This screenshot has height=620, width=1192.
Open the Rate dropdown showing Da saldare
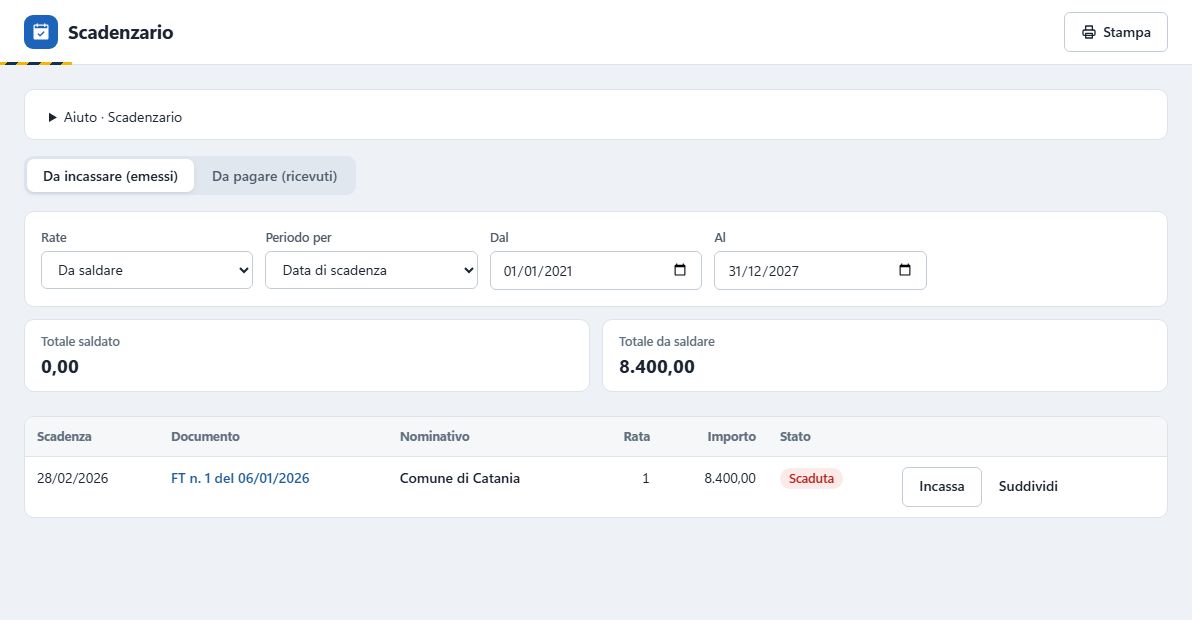(147, 270)
